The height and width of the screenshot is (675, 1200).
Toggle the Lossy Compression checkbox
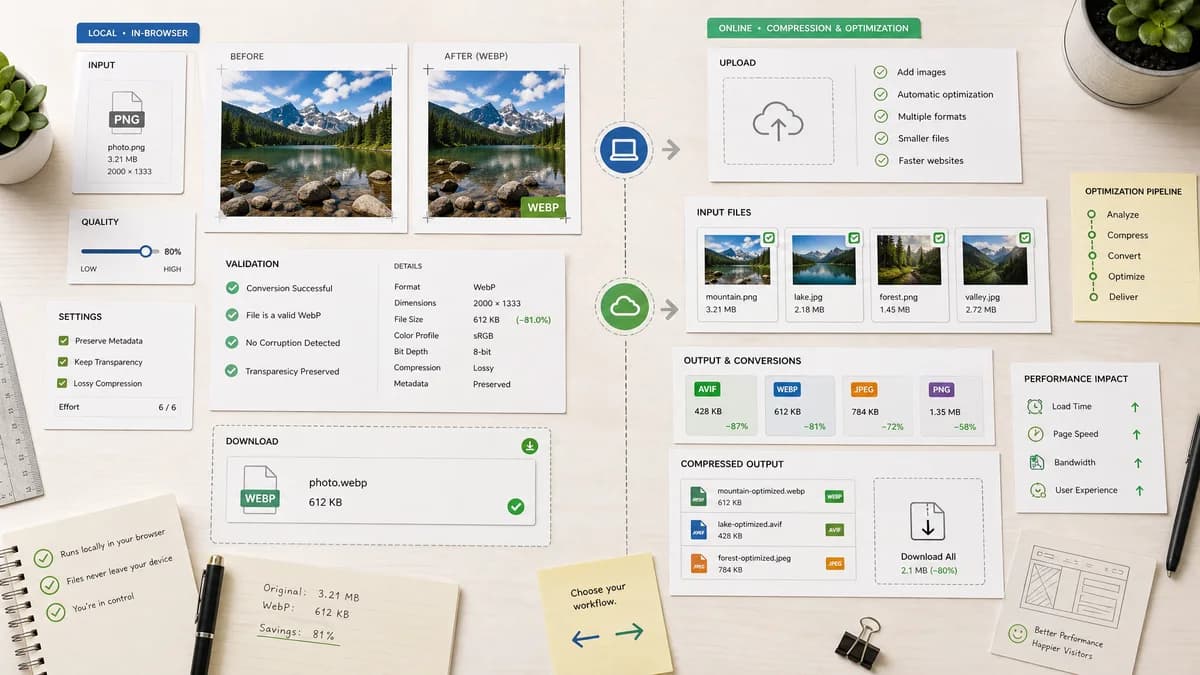pyautogui.click(x=64, y=383)
